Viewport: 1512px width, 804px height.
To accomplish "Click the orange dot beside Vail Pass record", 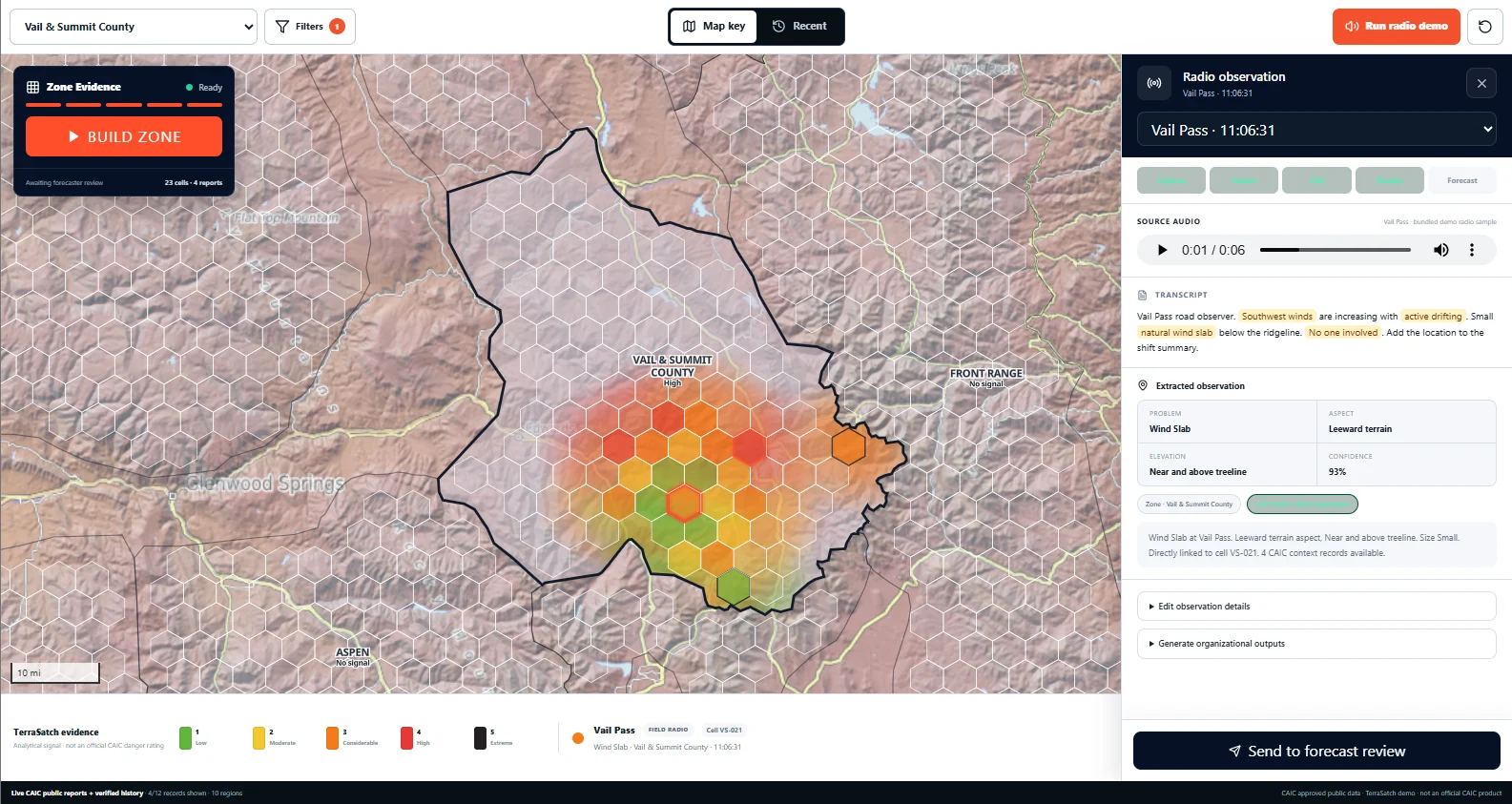I will click(x=577, y=738).
